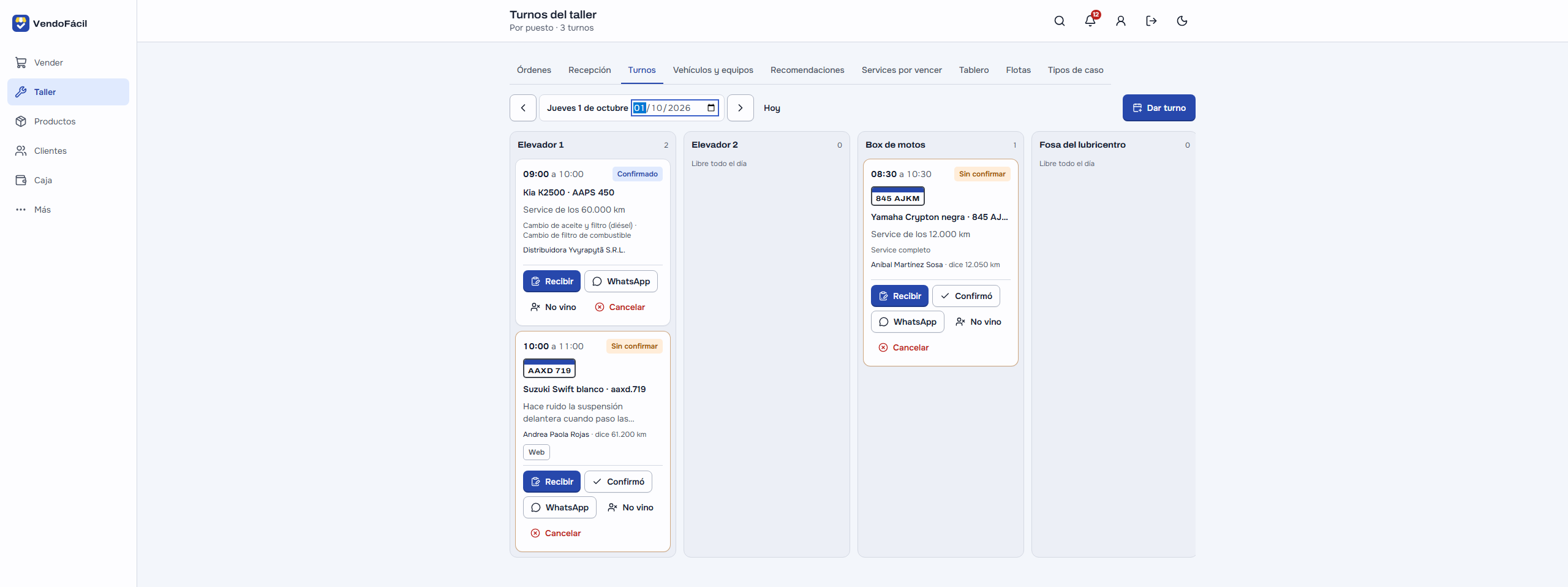The image size is (1568, 587).
Task: Click Cancelar on the Yamaha Crypton turno
Action: pyautogui.click(x=903, y=347)
